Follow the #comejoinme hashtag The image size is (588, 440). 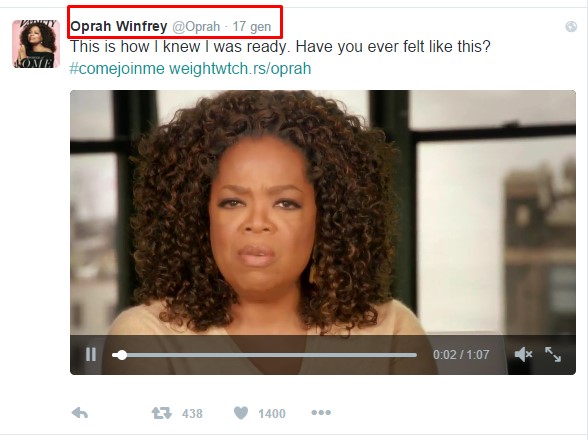[117, 69]
